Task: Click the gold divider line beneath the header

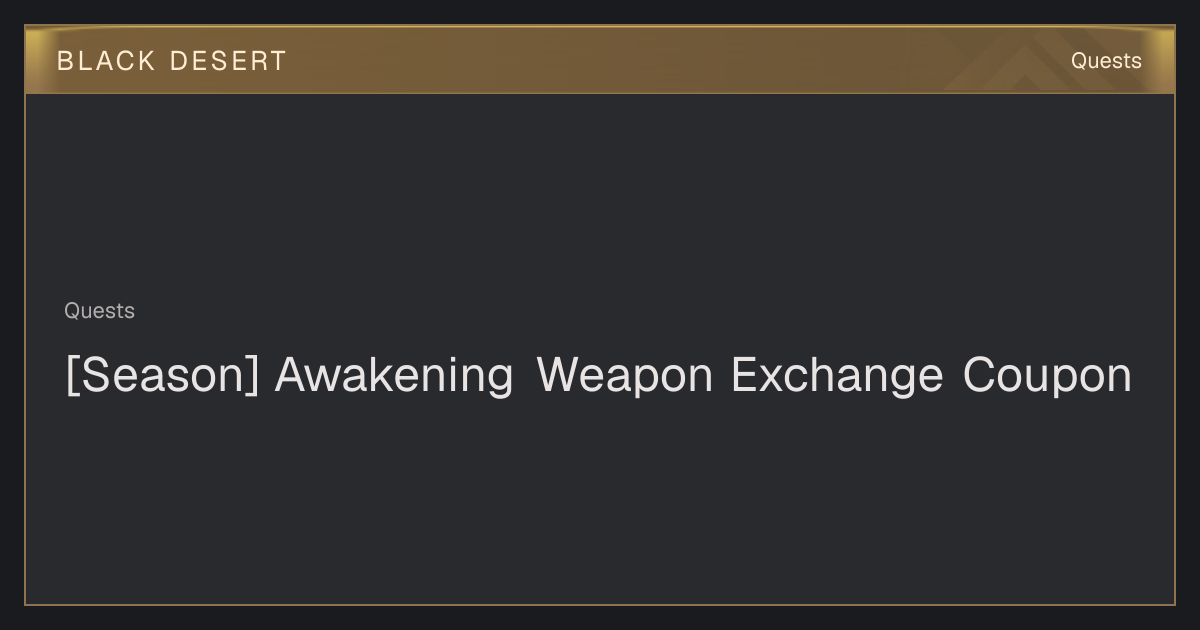Action: (x=600, y=93)
